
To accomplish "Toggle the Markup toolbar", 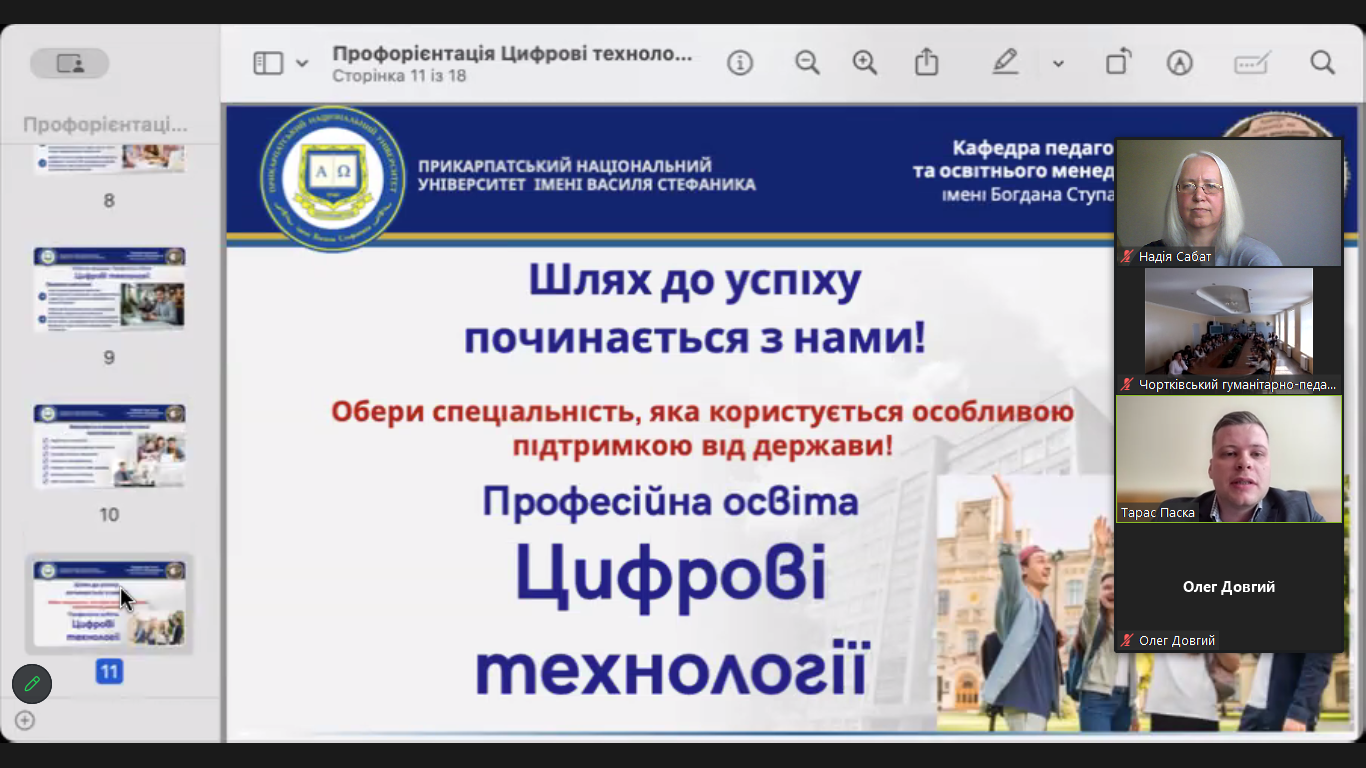I will [1180, 63].
